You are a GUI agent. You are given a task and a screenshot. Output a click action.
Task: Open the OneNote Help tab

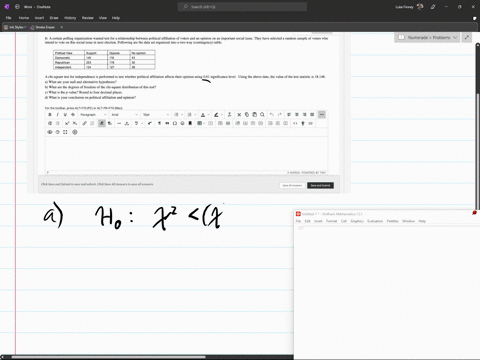(116, 18)
